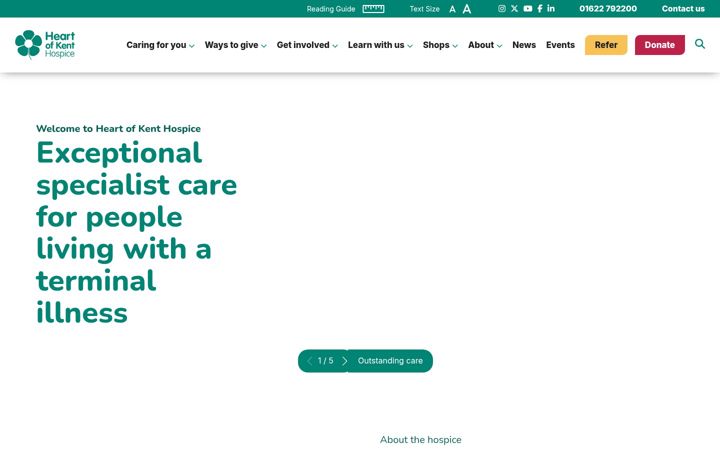Click the yellow Refer button
720x450 pixels.
606,45
